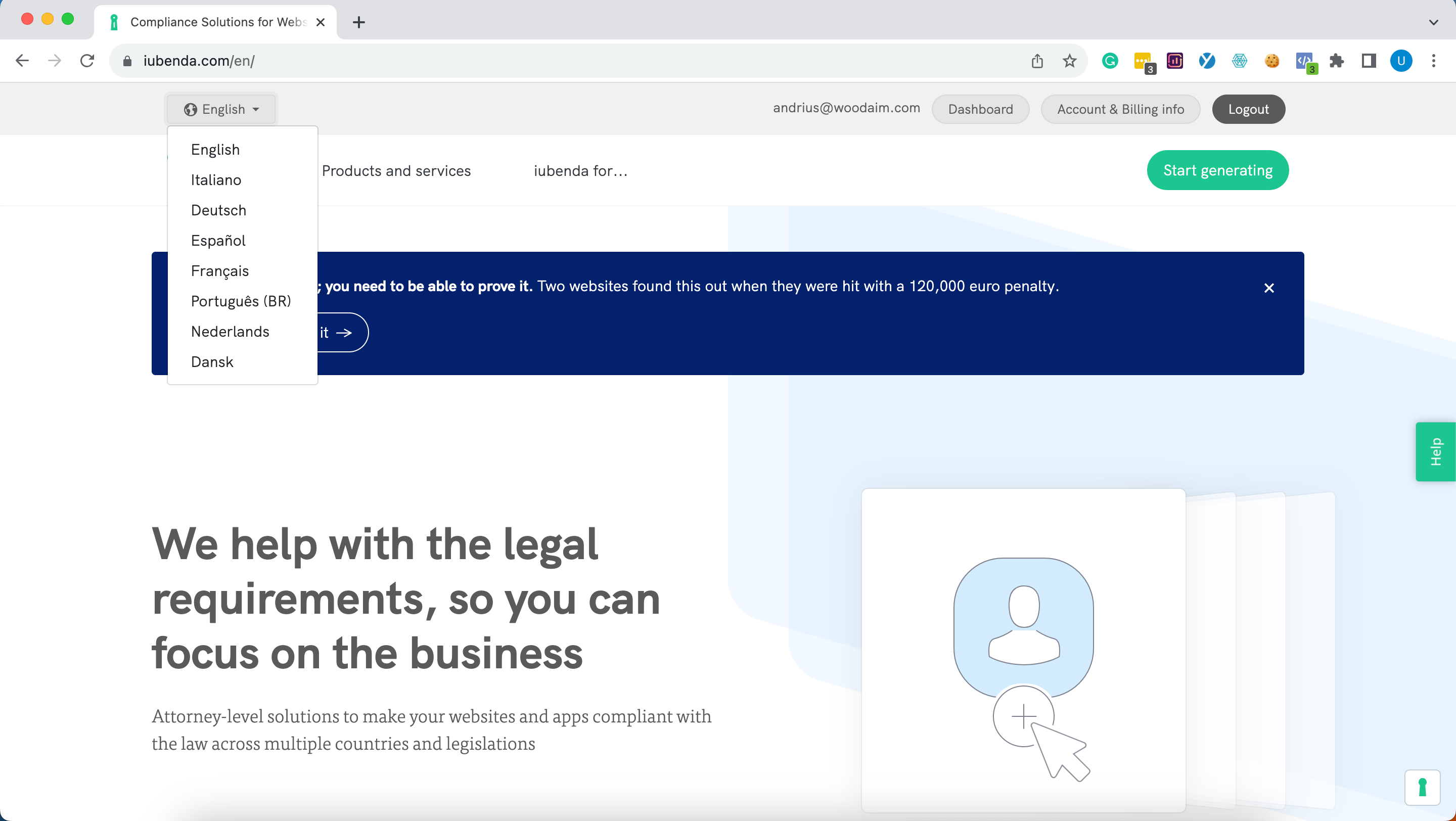Open Products and services menu
1456x821 pixels.
coord(396,171)
